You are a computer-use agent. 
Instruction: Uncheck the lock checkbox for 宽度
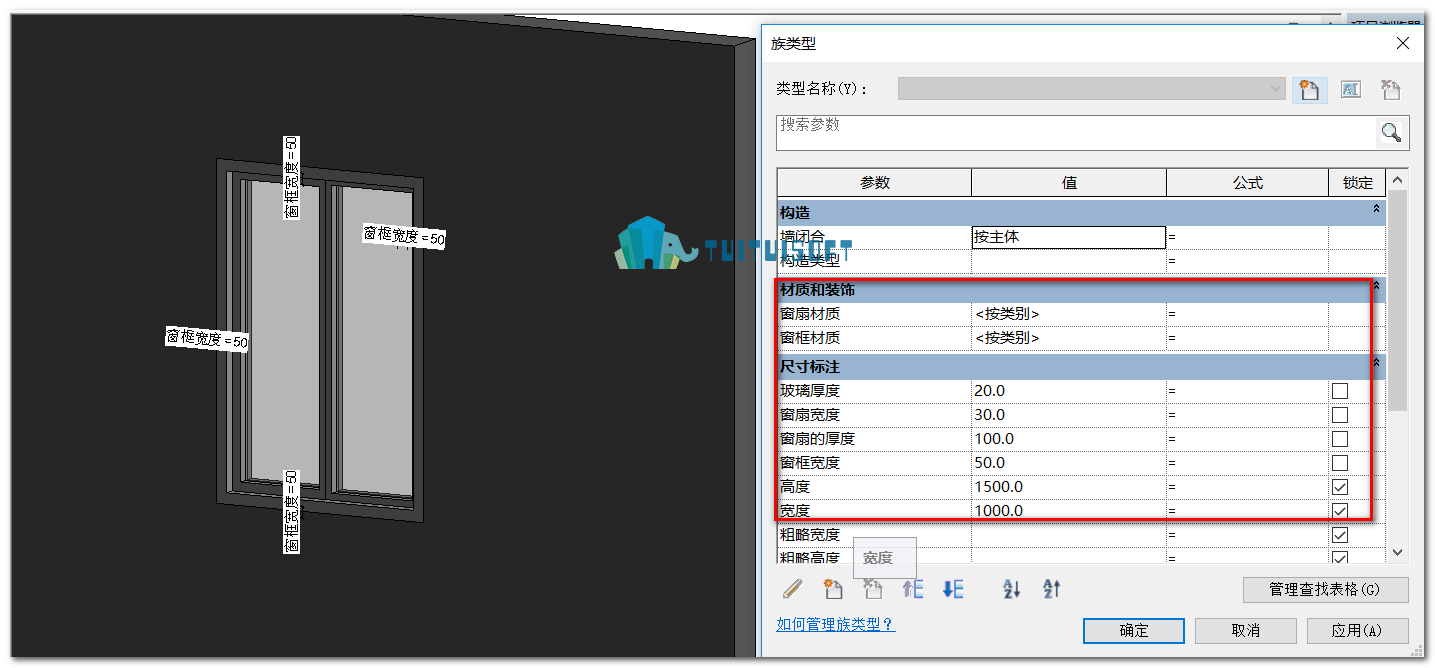point(1340,511)
